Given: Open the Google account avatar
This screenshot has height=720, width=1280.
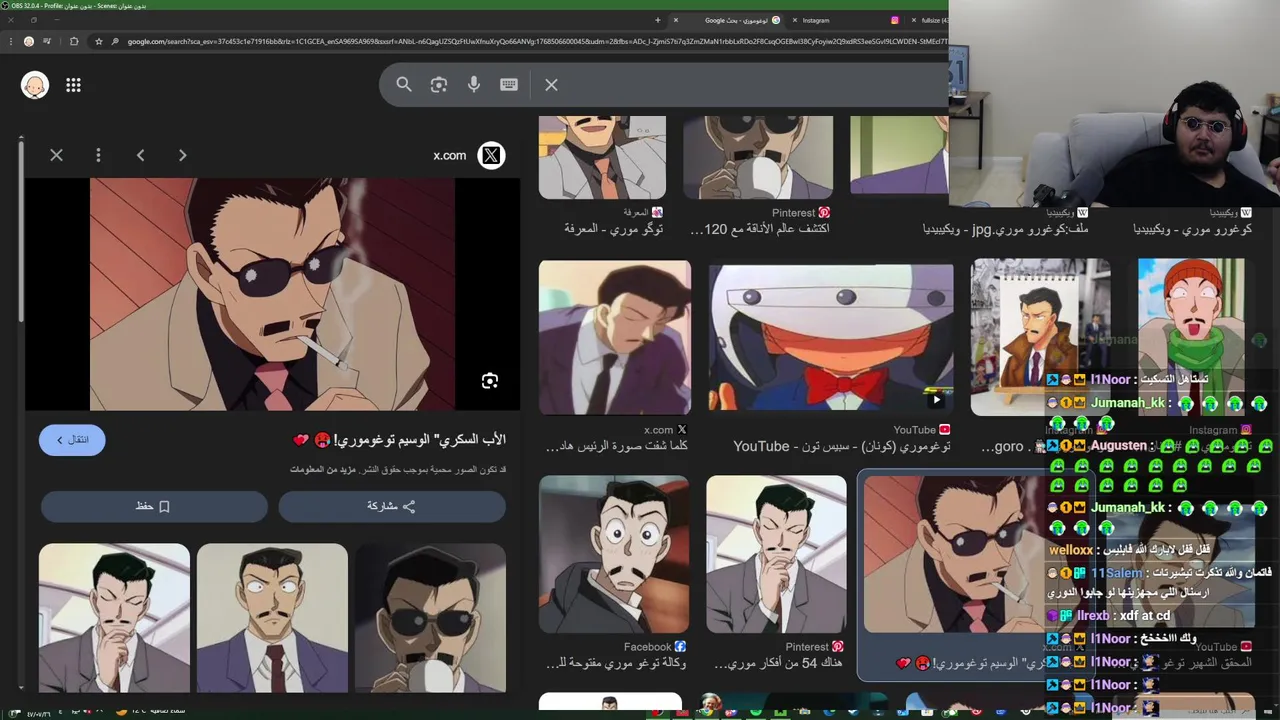Looking at the screenshot, I should click(x=35, y=85).
